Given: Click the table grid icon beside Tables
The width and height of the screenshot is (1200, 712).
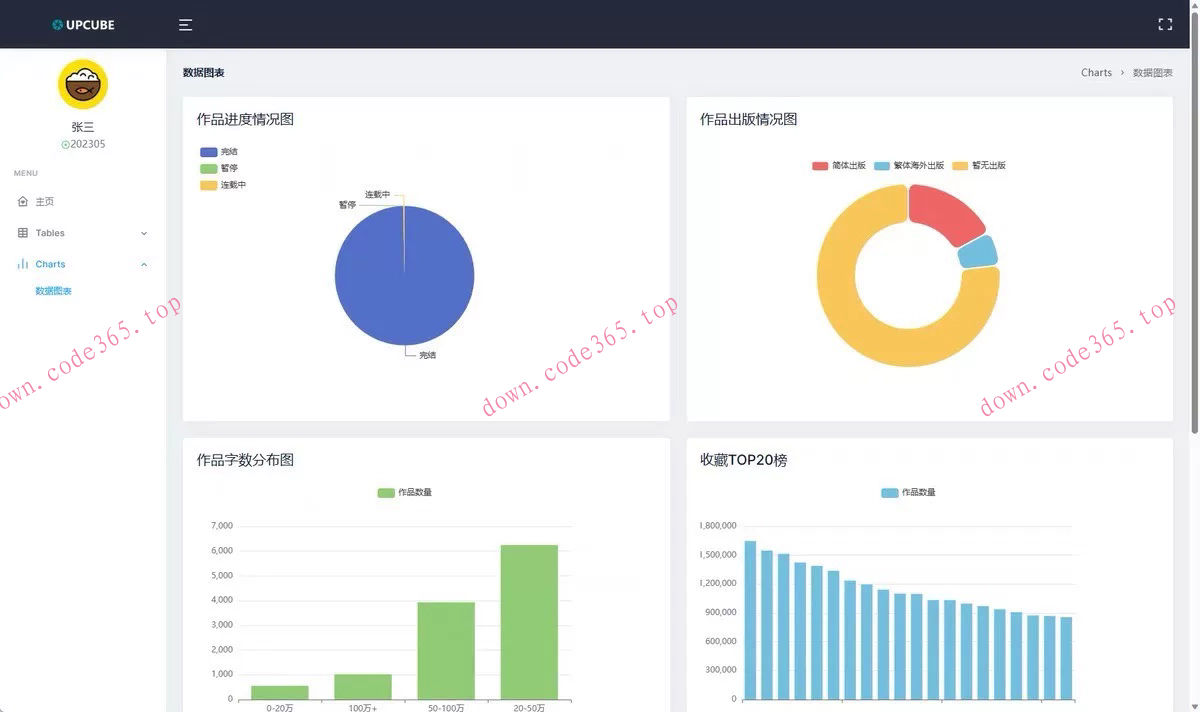Looking at the screenshot, I should tap(23, 233).
